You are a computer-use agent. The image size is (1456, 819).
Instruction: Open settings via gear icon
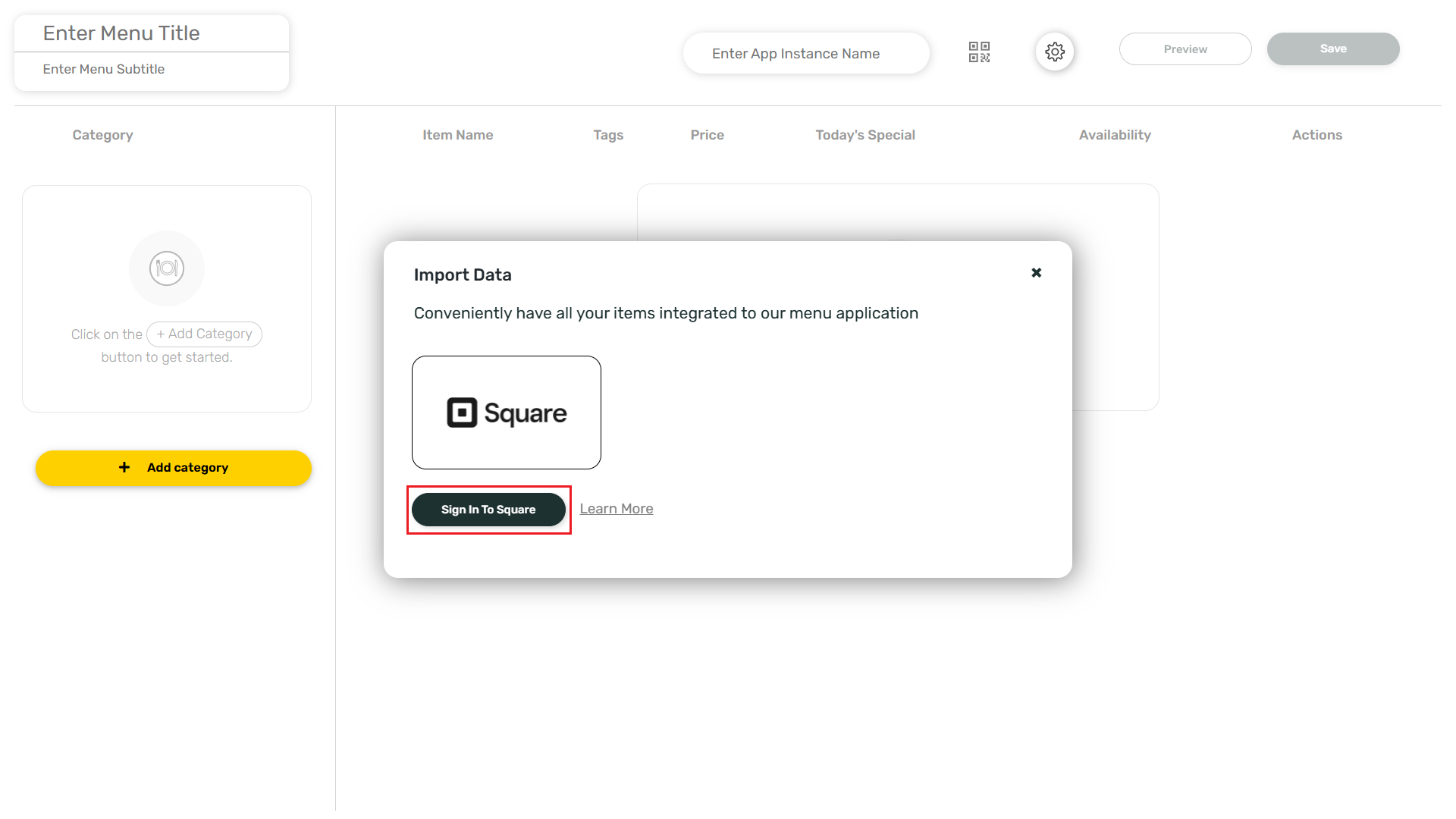tap(1054, 52)
